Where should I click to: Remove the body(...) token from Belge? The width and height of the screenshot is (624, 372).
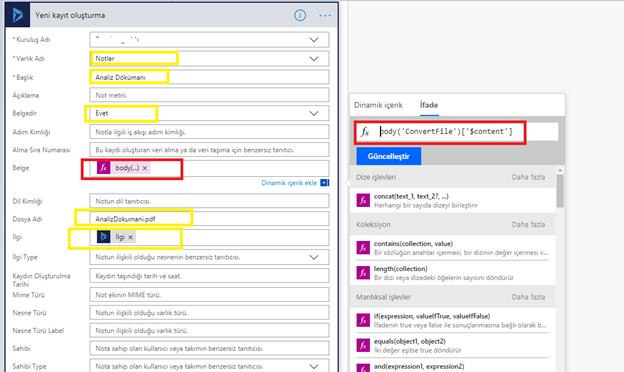pyautogui.click(x=145, y=168)
